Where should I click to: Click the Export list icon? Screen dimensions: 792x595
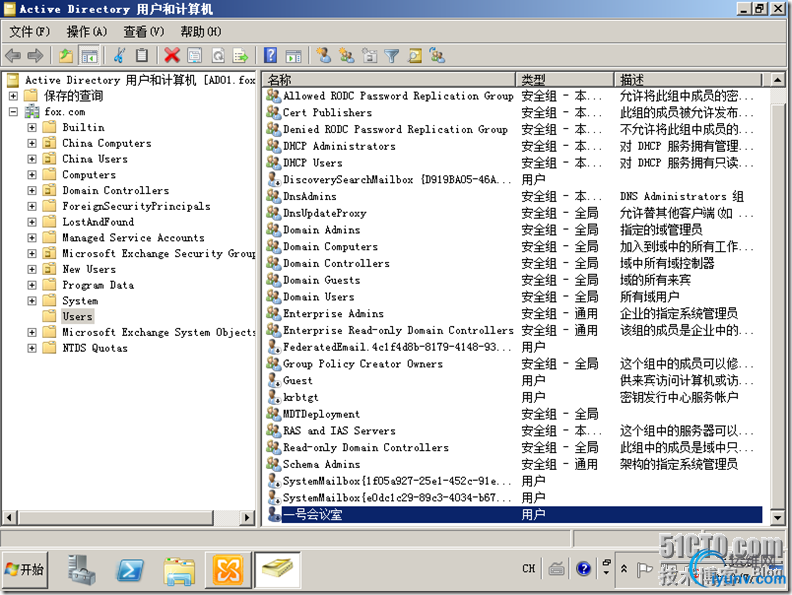click(x=240, y=56)
